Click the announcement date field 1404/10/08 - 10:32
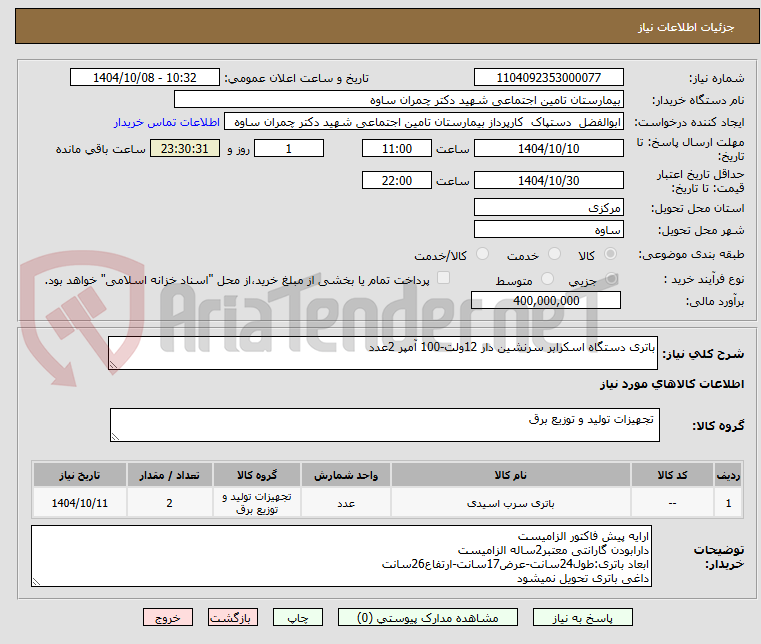The height and width of the screenshot is (644, 761). pyautogui.click(x=145, y=78)
